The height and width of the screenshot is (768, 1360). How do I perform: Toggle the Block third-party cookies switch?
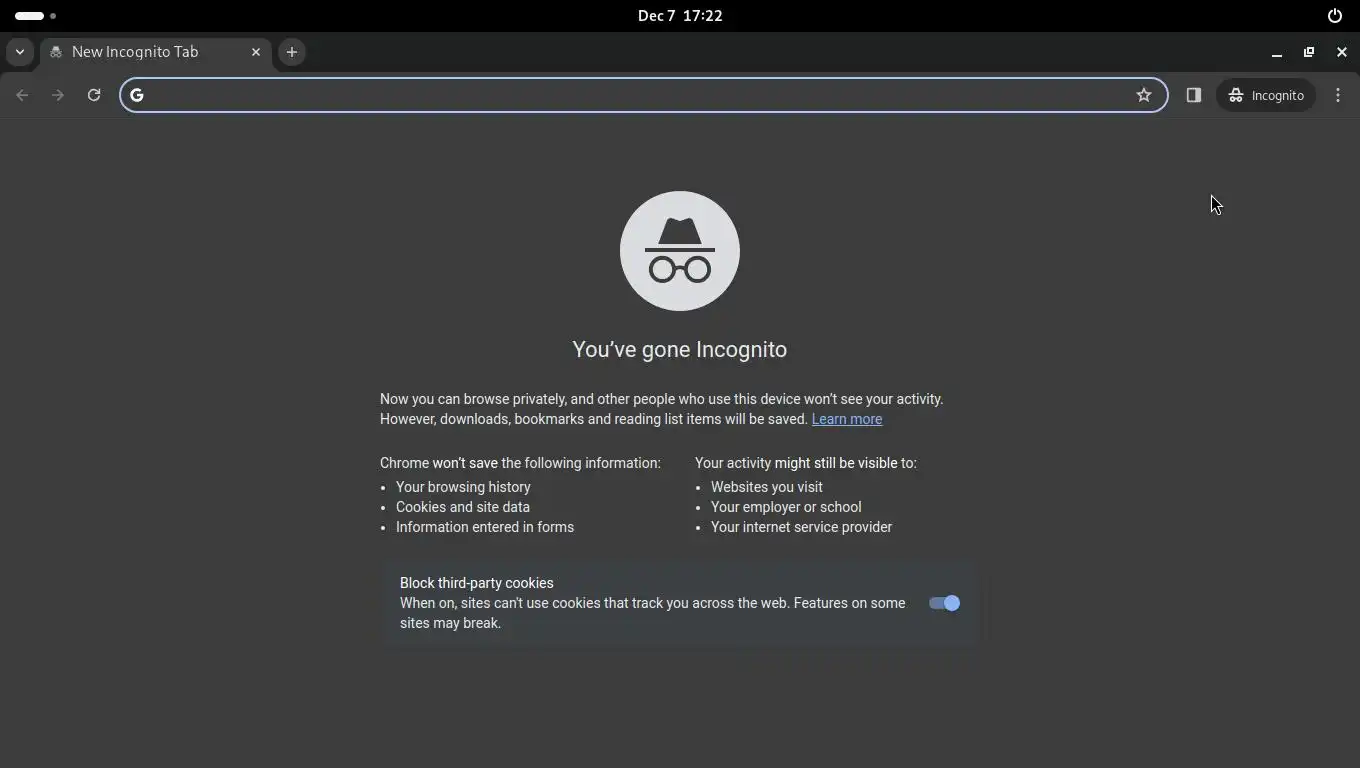(x=944, y=603)
